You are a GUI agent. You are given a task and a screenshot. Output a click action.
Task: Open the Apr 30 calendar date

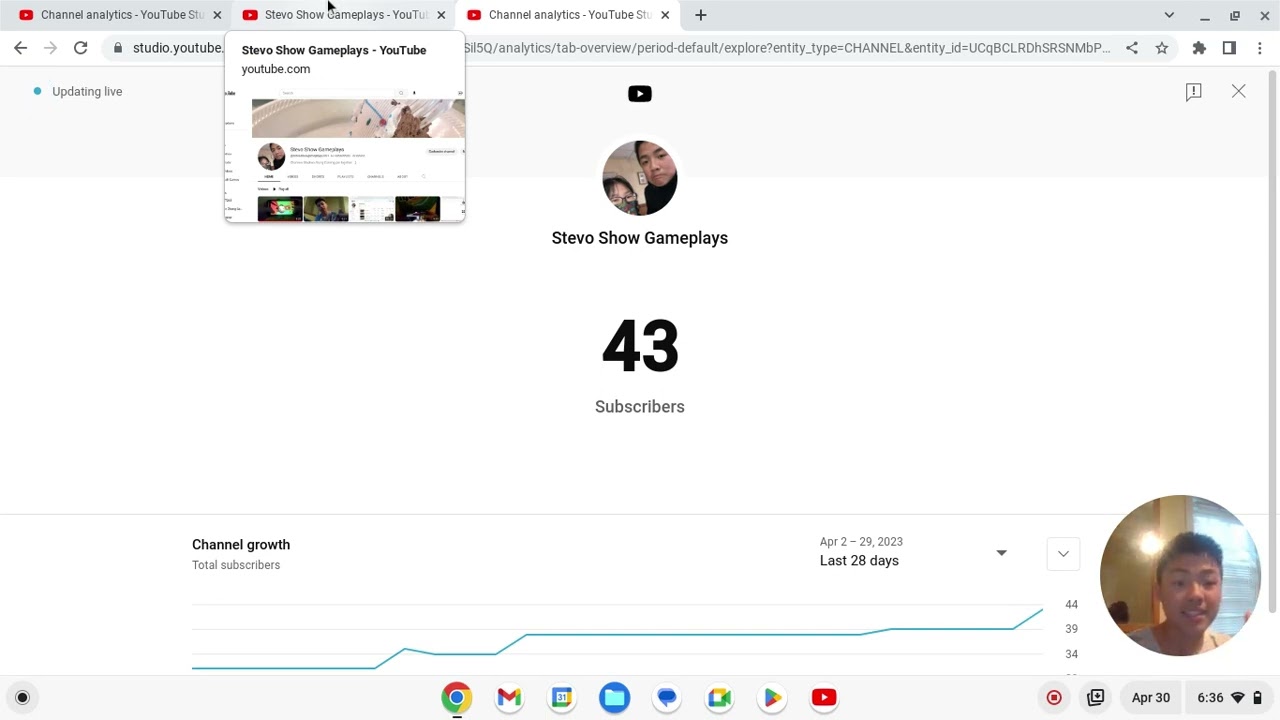pyautogui.click(x=1151, y=698)
